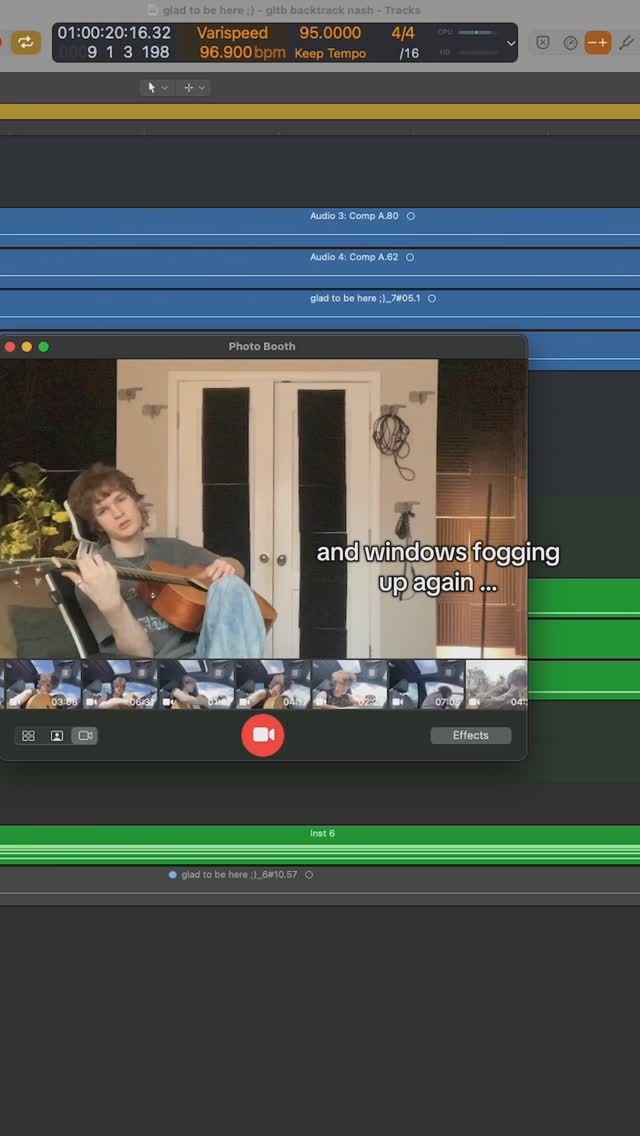
Task: Click the tempo value 95.0000
Action: [330, 33]
